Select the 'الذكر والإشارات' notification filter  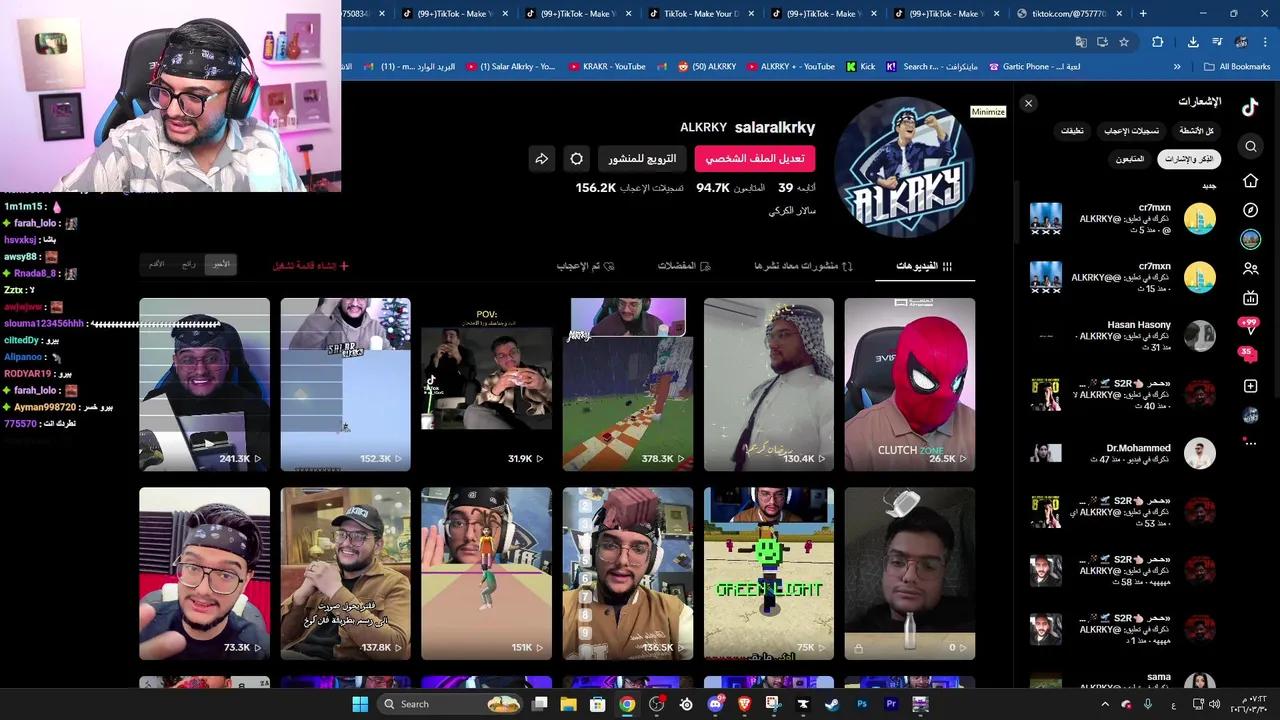(1189, 159)
